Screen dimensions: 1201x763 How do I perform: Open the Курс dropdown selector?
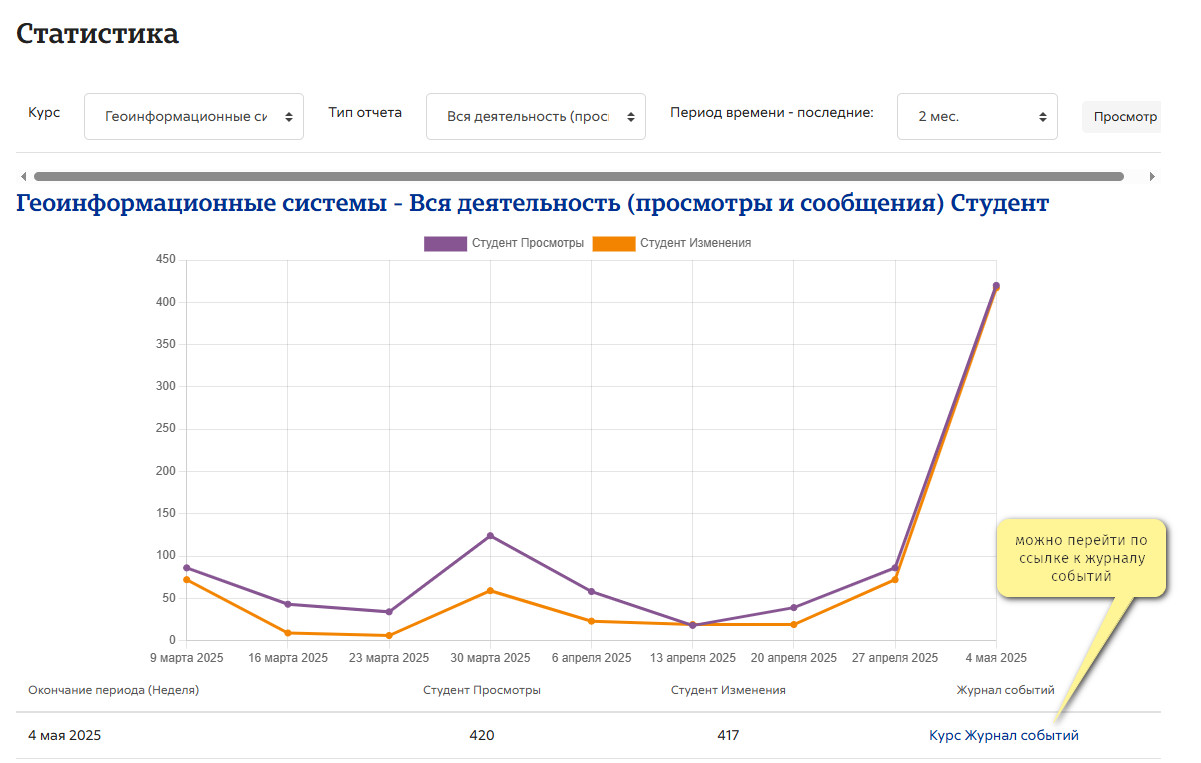click(194, 116)
